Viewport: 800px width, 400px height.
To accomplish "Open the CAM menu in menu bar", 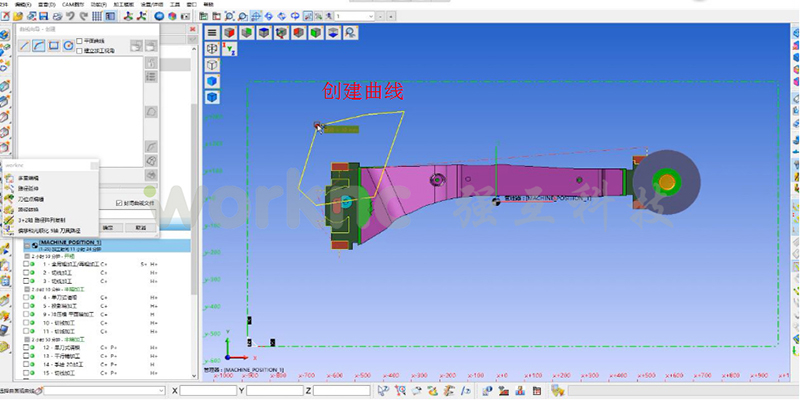I will (x=72, y=4).
